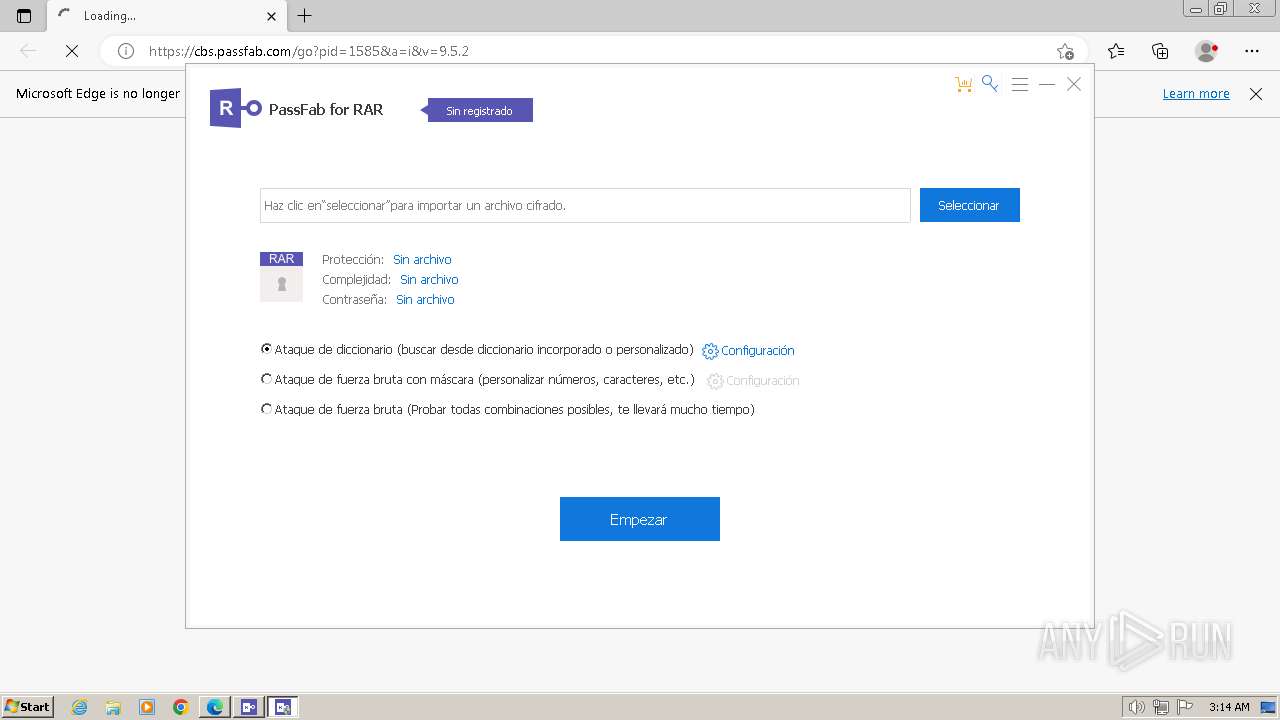Open the PassFab hamburger menu
Image resolution: width=1280 pixels, height=720 pixels.
[1020, 85]
